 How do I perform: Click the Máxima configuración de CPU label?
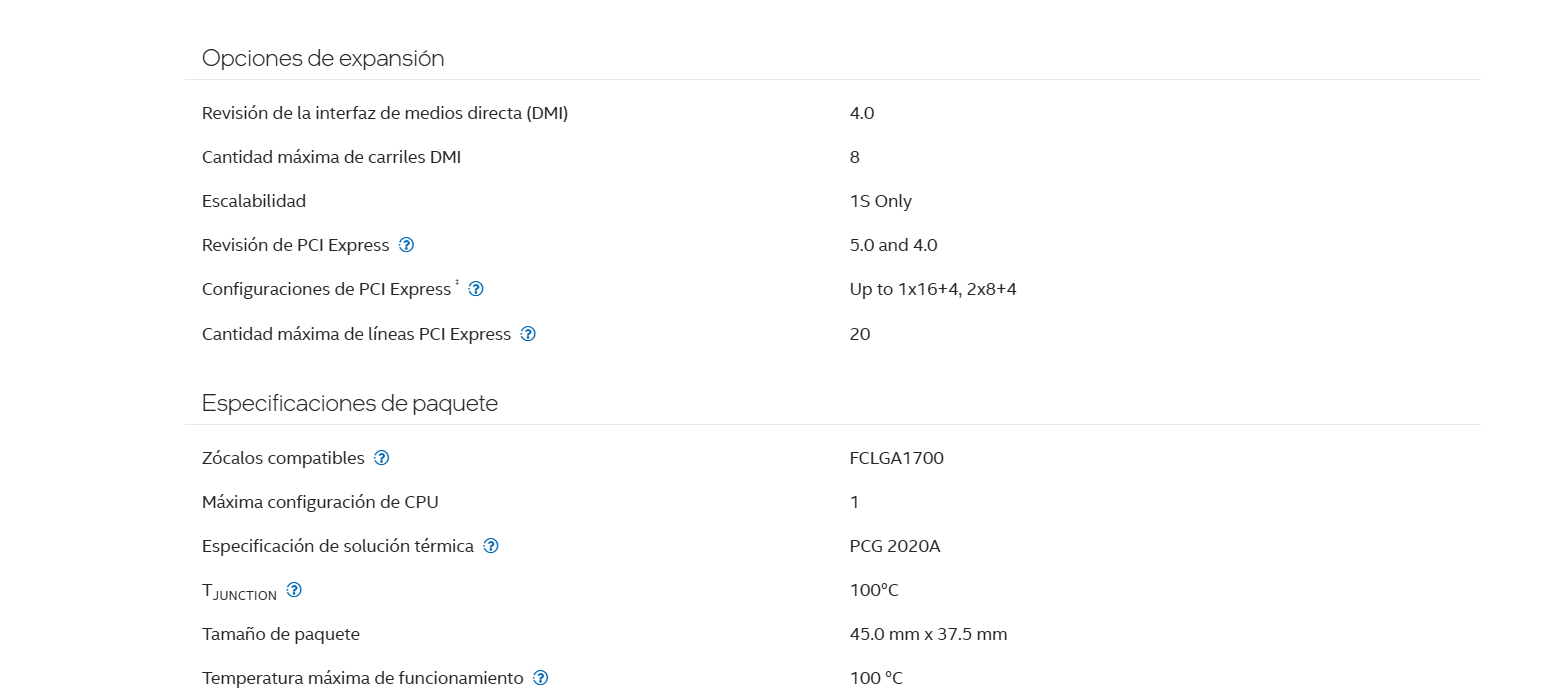(x=320, y=502)
